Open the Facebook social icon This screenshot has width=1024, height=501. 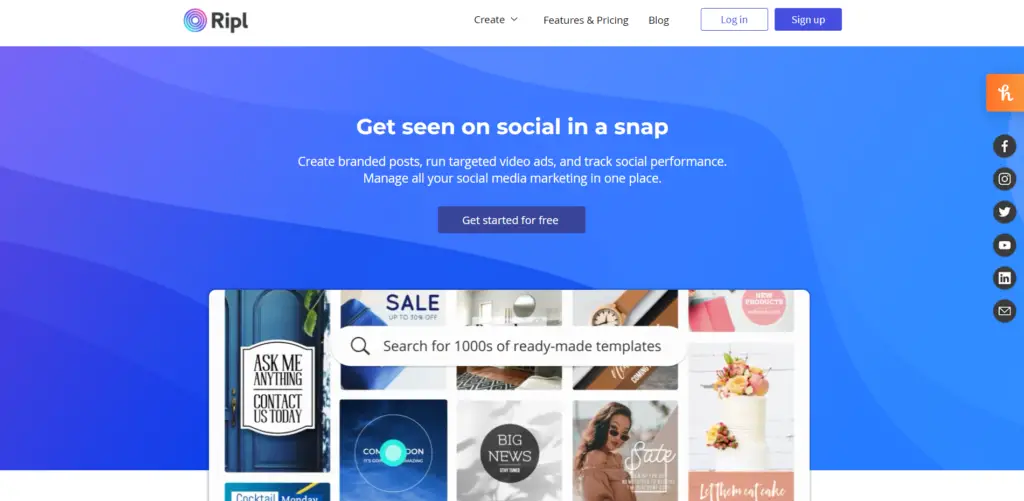click(x=1004, y=146)
